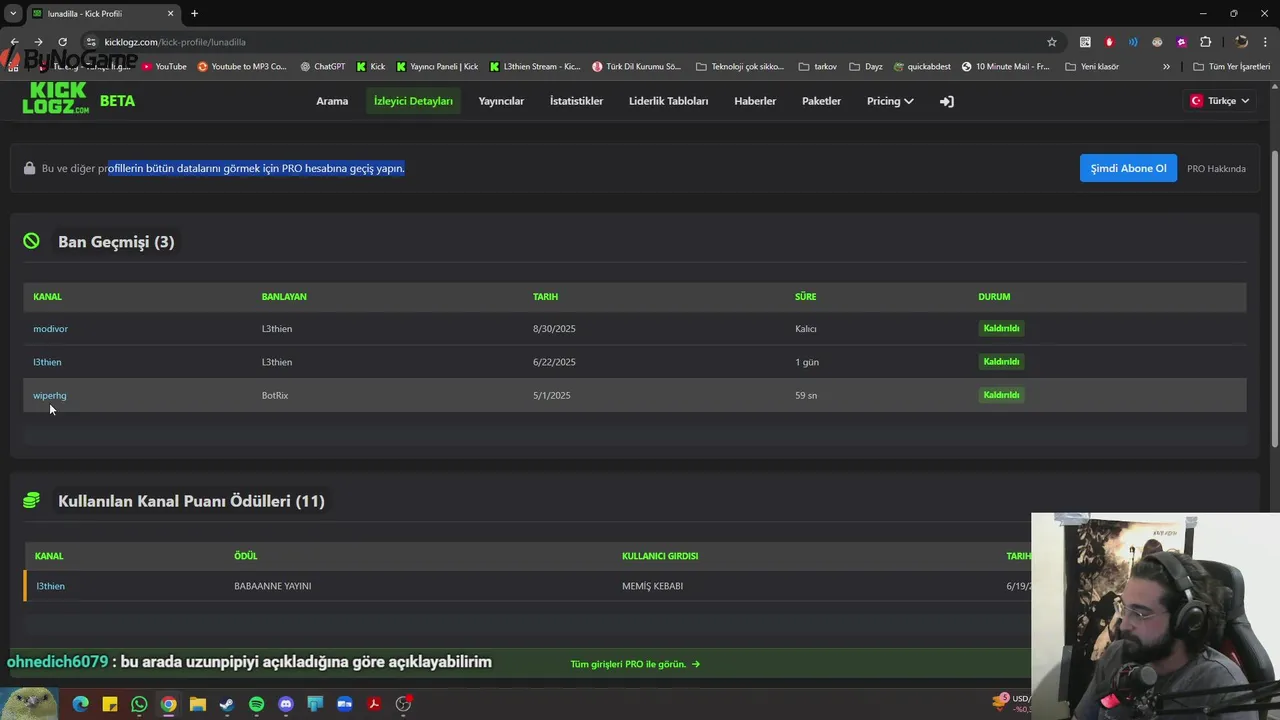This screenshot has width=1280, height=720.
Task: Bookmark this page with the star icon
Action: click(1052, 42)
